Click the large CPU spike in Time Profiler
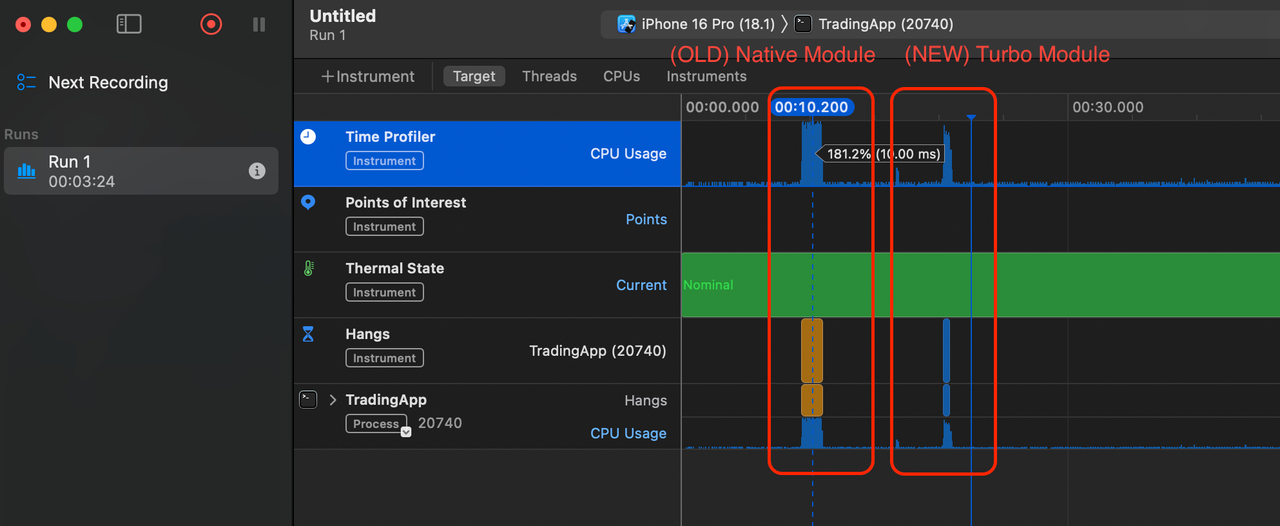The width and height of the screenshot is (1280, 526). pos(811,152)
